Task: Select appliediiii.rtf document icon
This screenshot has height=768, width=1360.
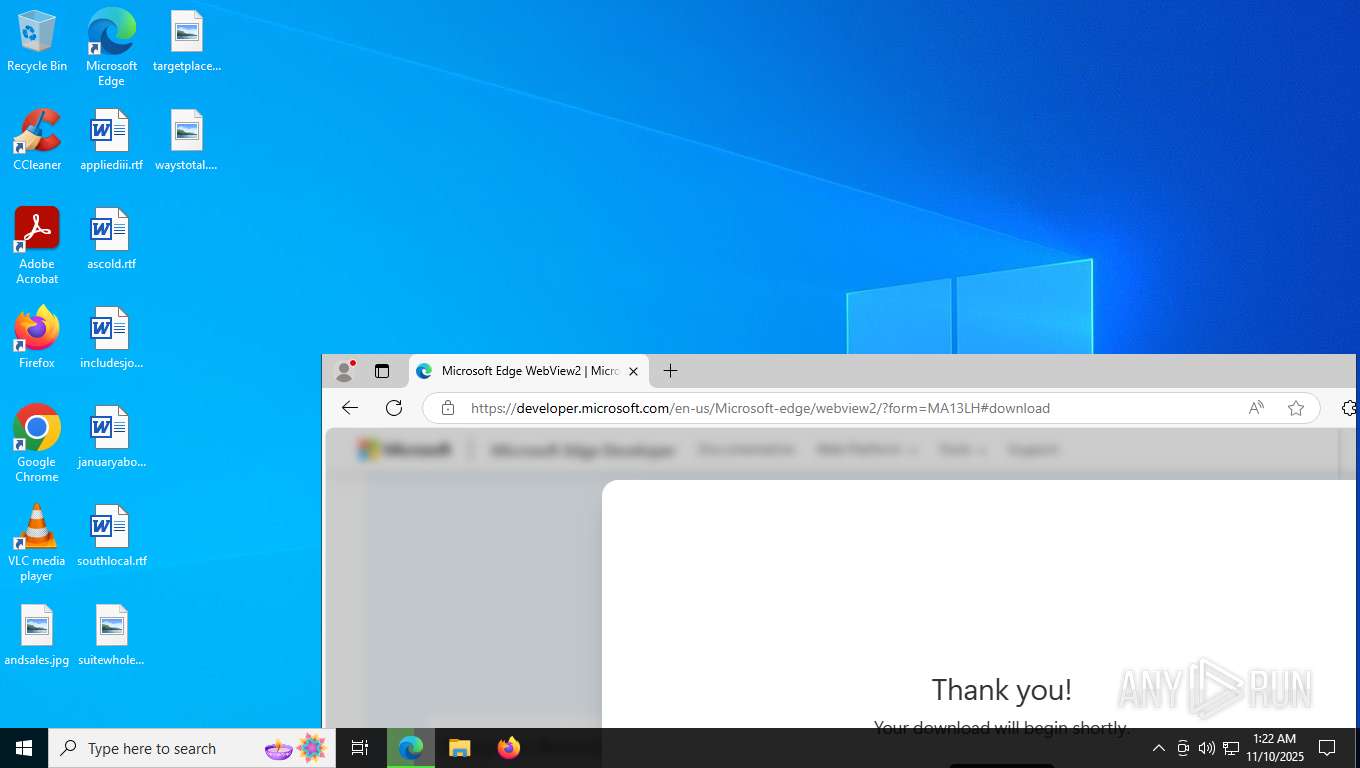Action: click(x=111, y=140)
